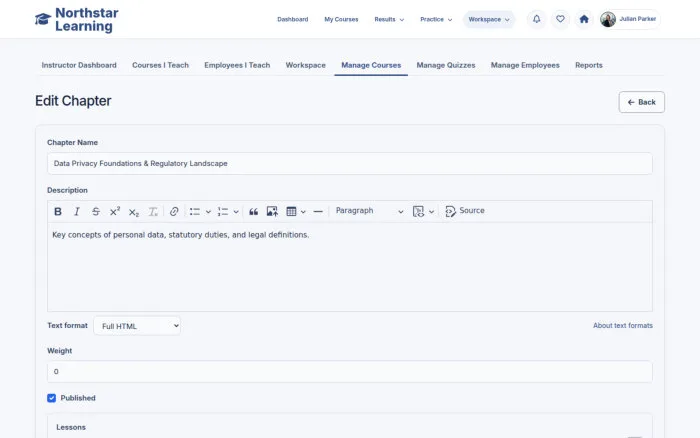Image resolution: width=700 pixels, height=438 pixels.
Task: Open the table options dropdown arrow
Action: (x=303, y=212)
